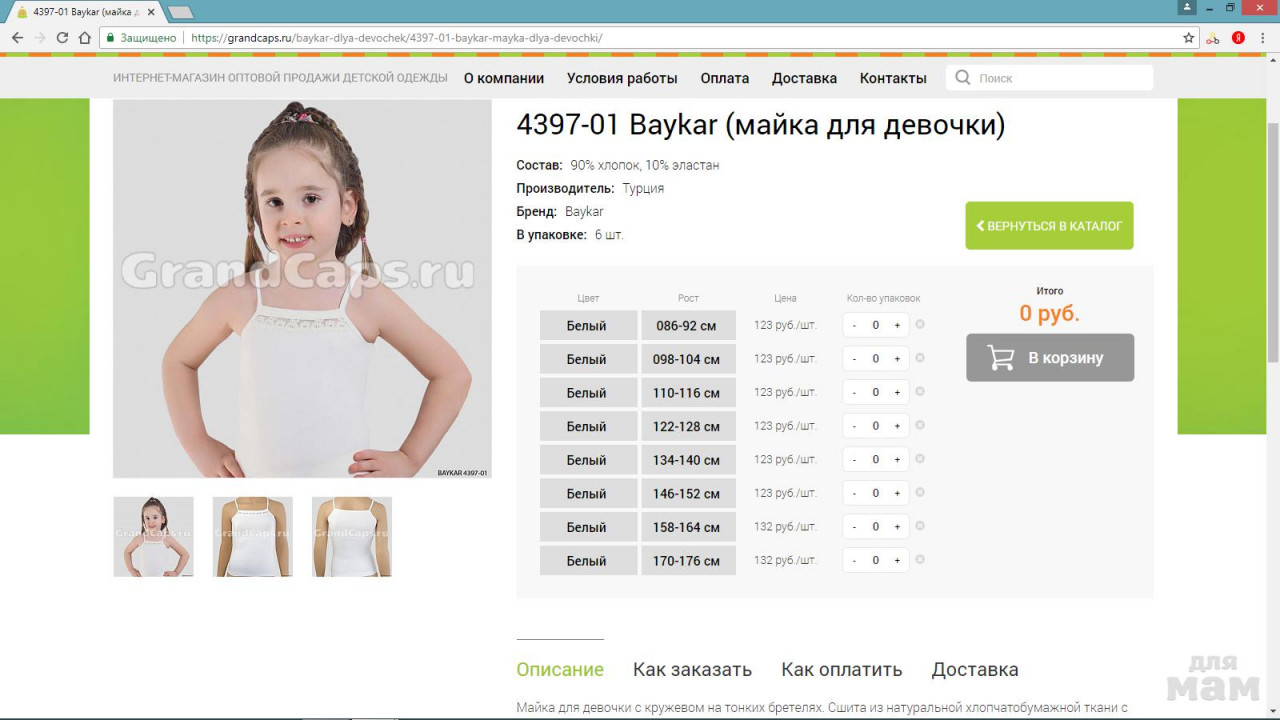Click the site search input field
This screenshot has height=720, width=1280.
point(1060,78)
